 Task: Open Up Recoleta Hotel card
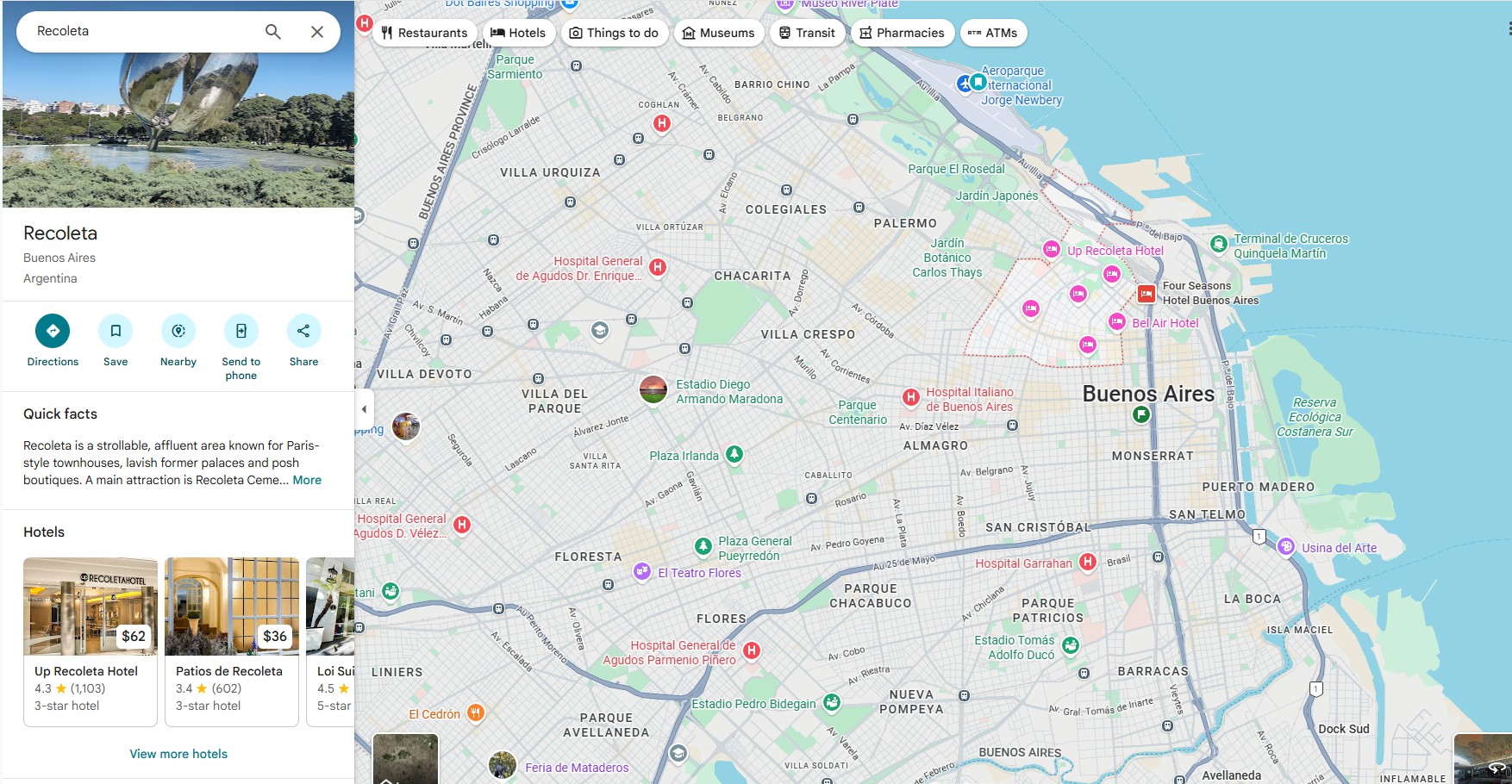91,642
